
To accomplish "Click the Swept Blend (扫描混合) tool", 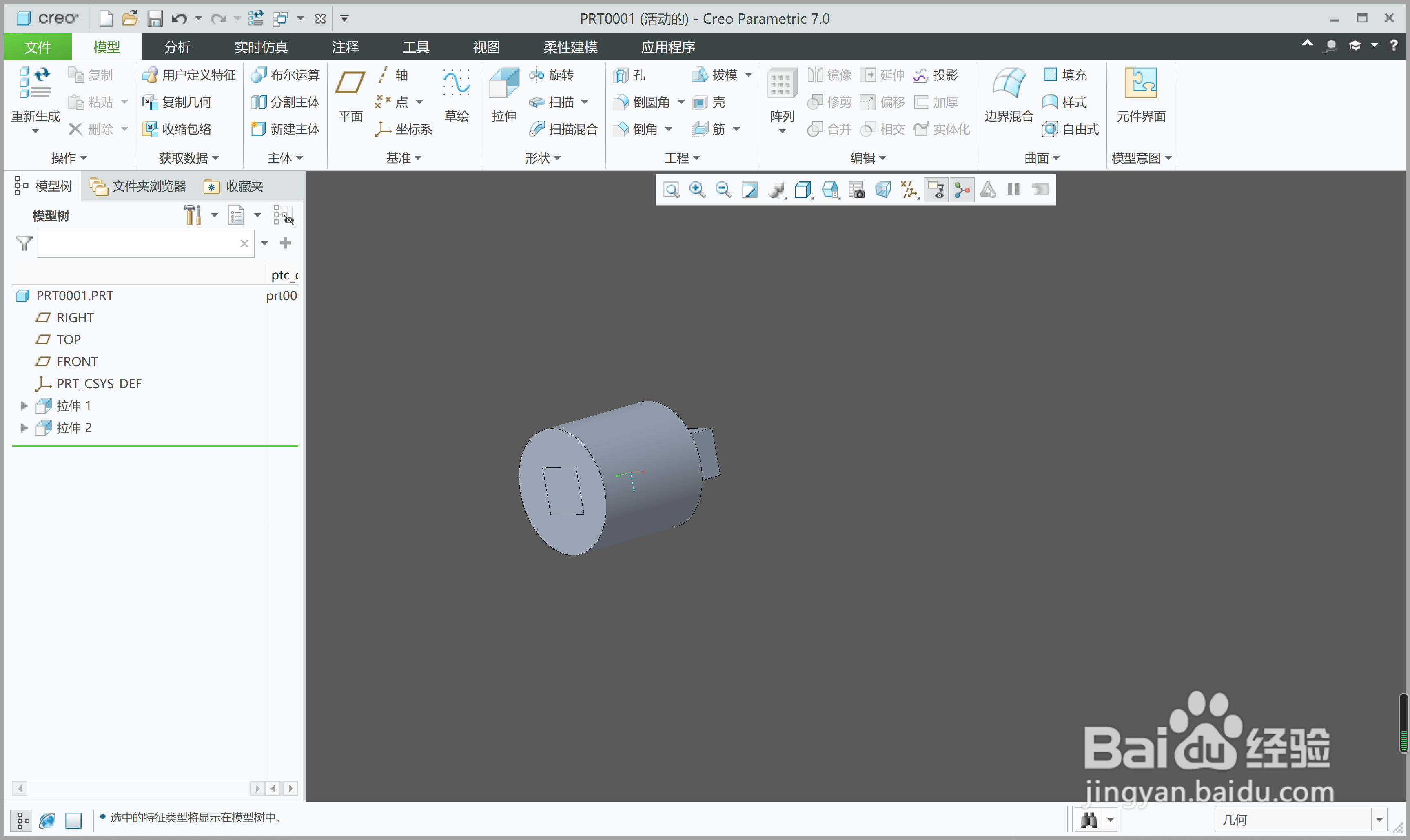I will tap(563, 129).
